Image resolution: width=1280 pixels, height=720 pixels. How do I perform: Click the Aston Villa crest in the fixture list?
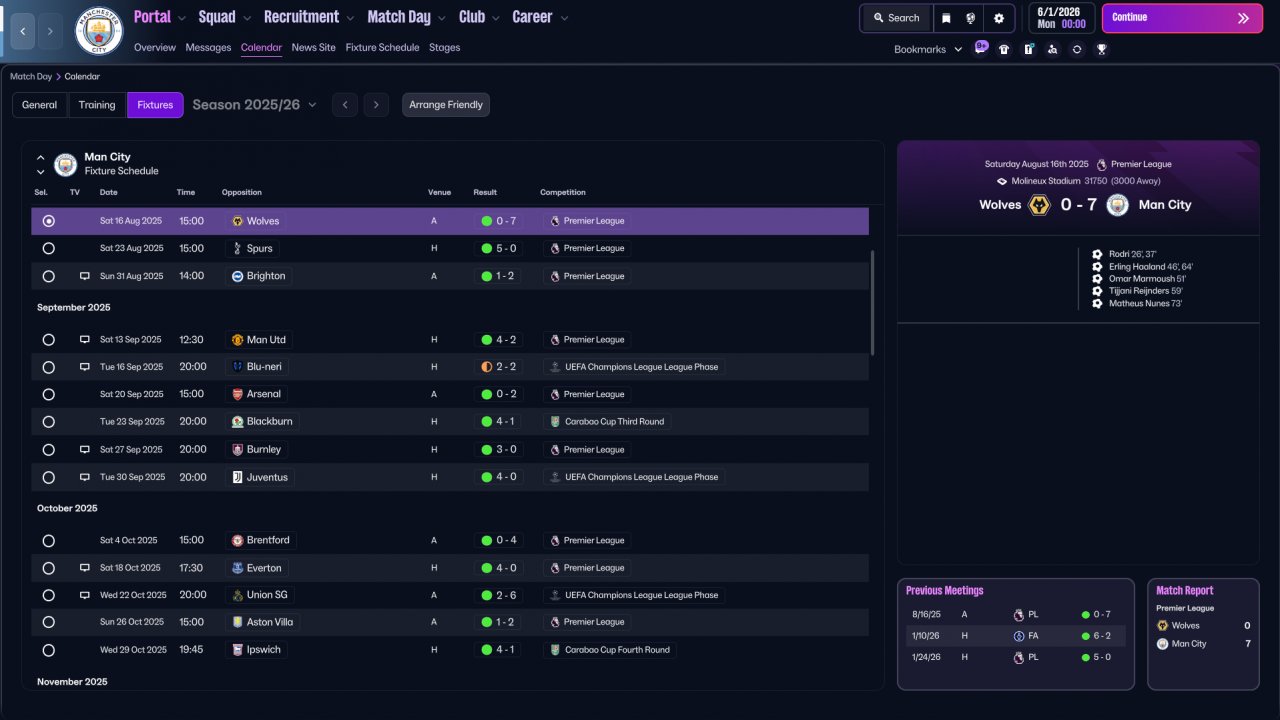(x=238, y=622)
